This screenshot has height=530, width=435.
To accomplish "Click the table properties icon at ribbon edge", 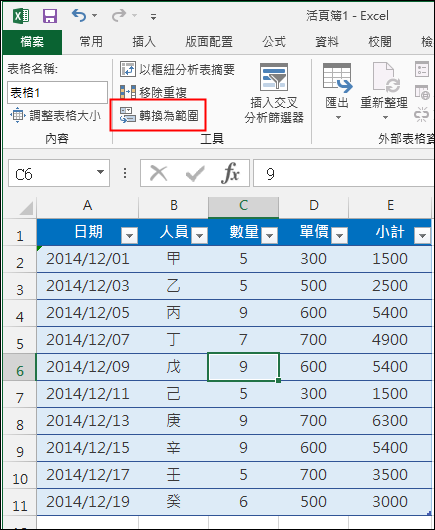I will click(x=422, y=69).
